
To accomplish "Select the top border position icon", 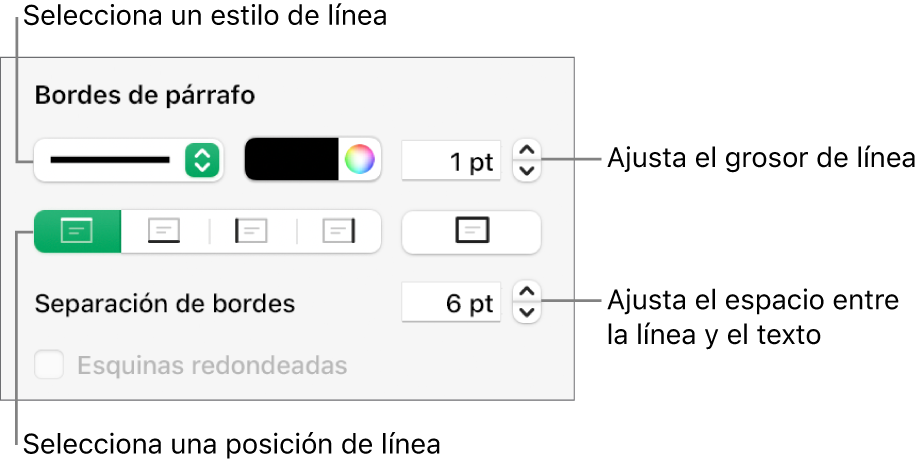I will [77, 230].
